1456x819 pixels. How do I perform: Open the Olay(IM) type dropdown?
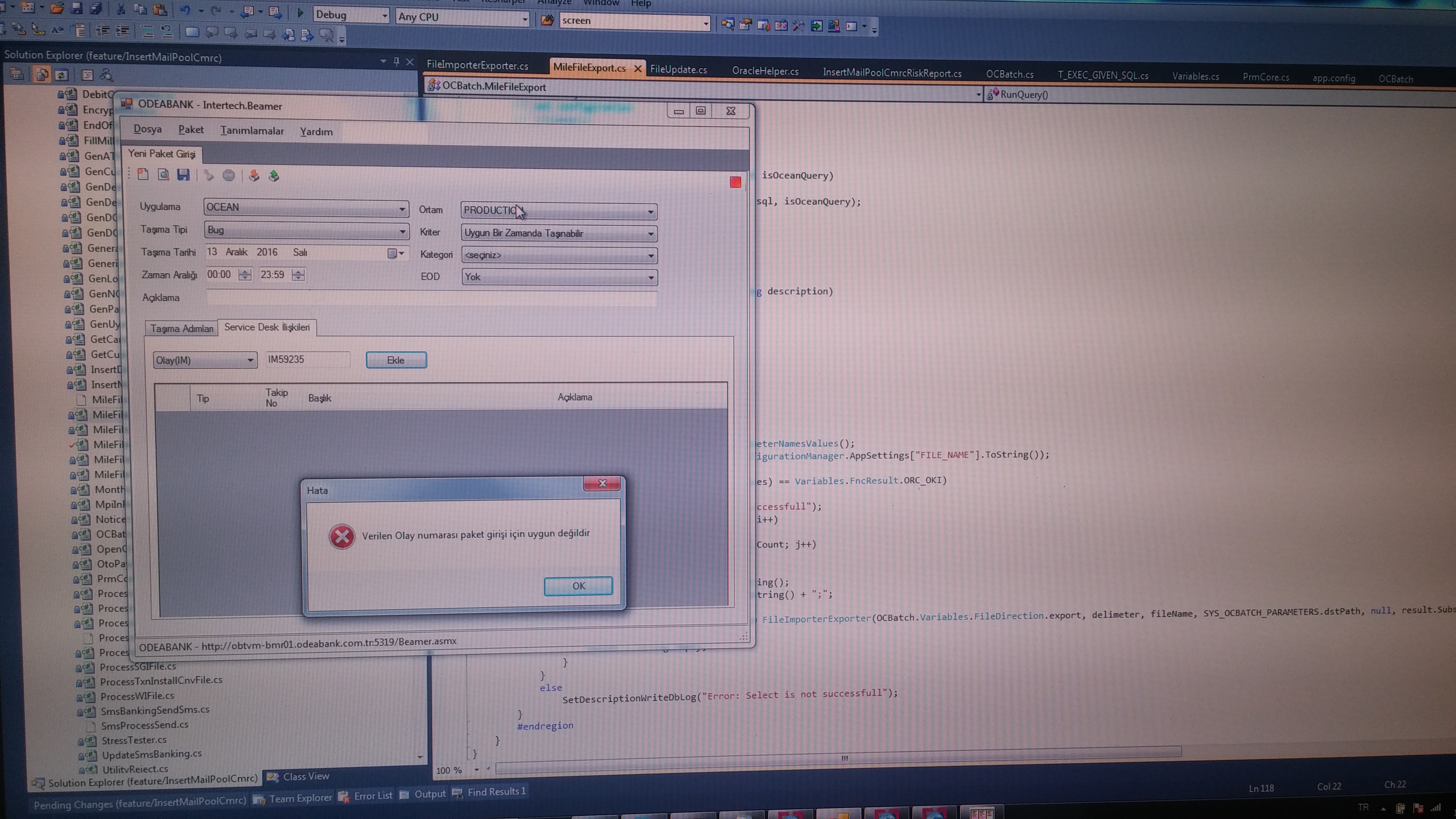pos(205,360)
